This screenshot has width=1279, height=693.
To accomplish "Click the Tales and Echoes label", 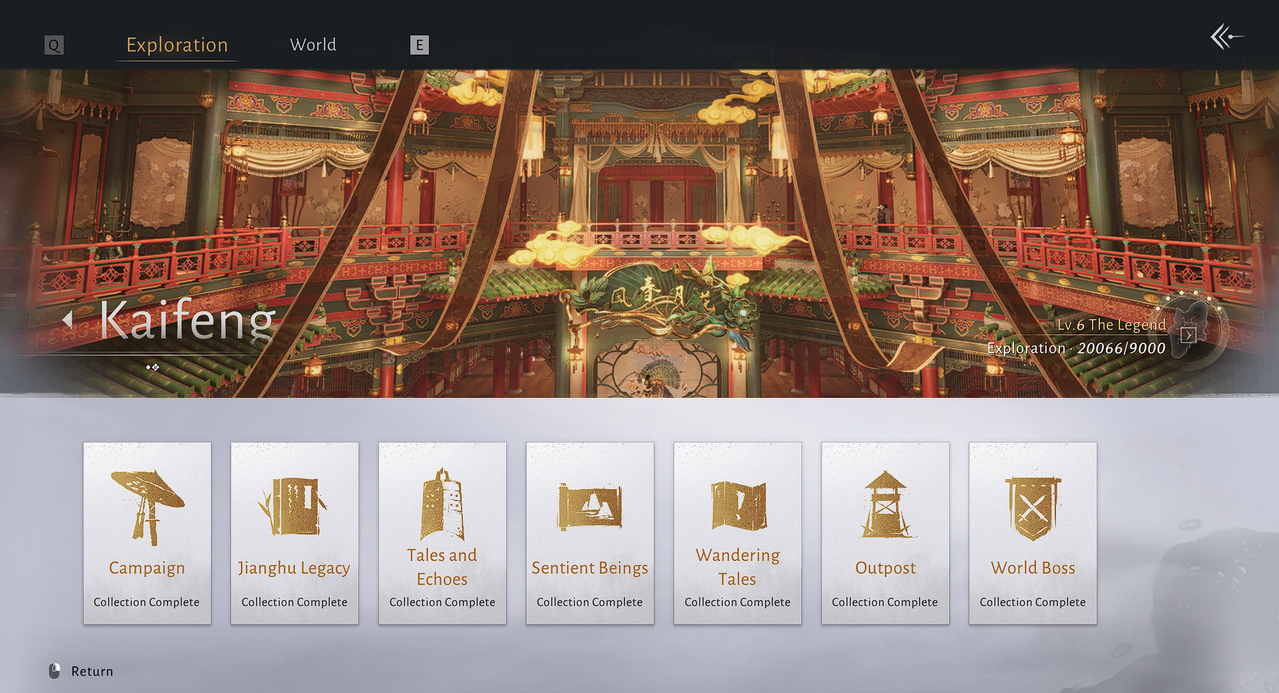I will coord(442,567).
